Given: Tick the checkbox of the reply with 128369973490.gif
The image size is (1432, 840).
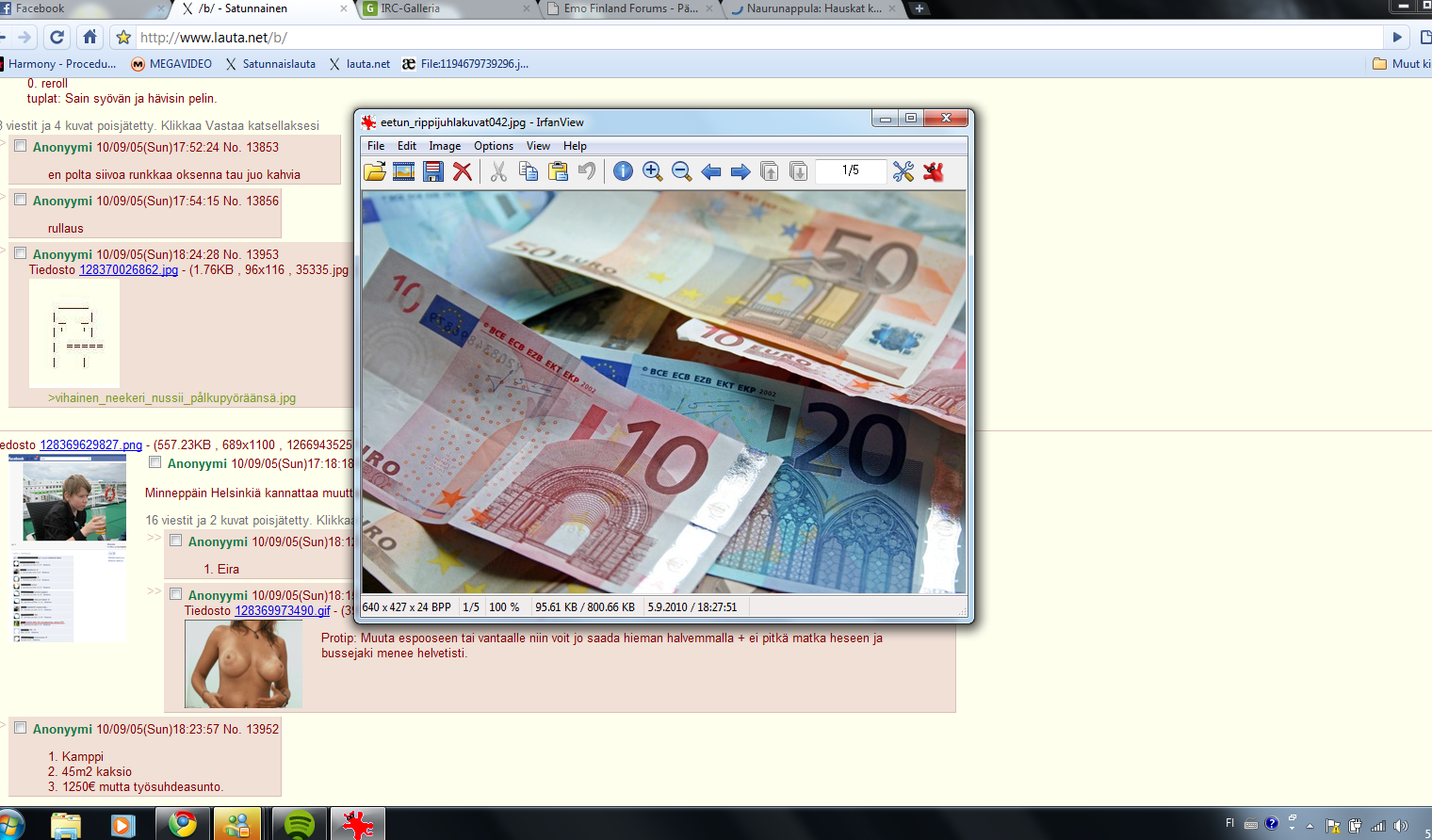Looking at the screenshot, I should (x=175, y=594).
